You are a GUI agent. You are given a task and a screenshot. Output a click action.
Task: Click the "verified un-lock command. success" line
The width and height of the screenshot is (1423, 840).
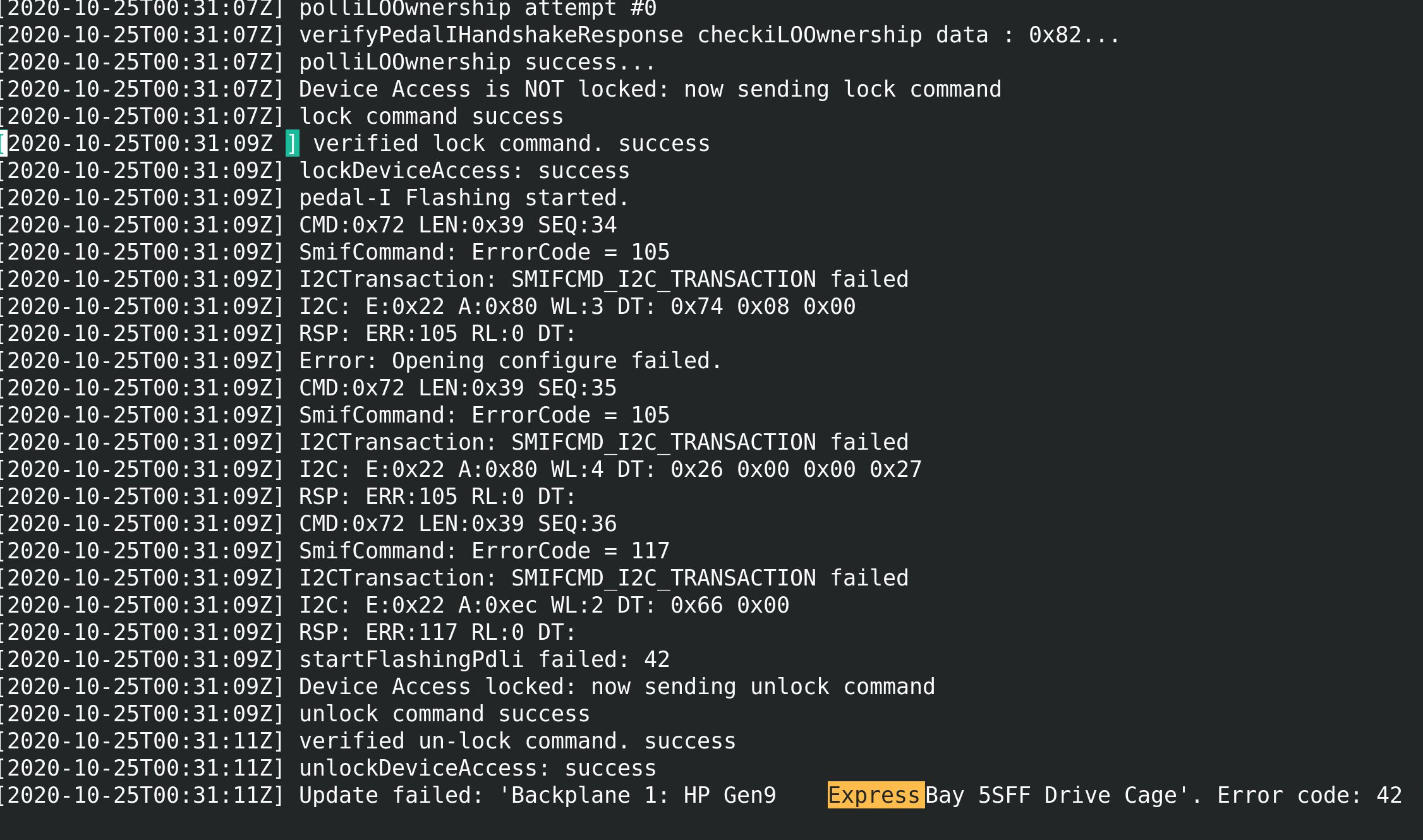tap(517, 741)
